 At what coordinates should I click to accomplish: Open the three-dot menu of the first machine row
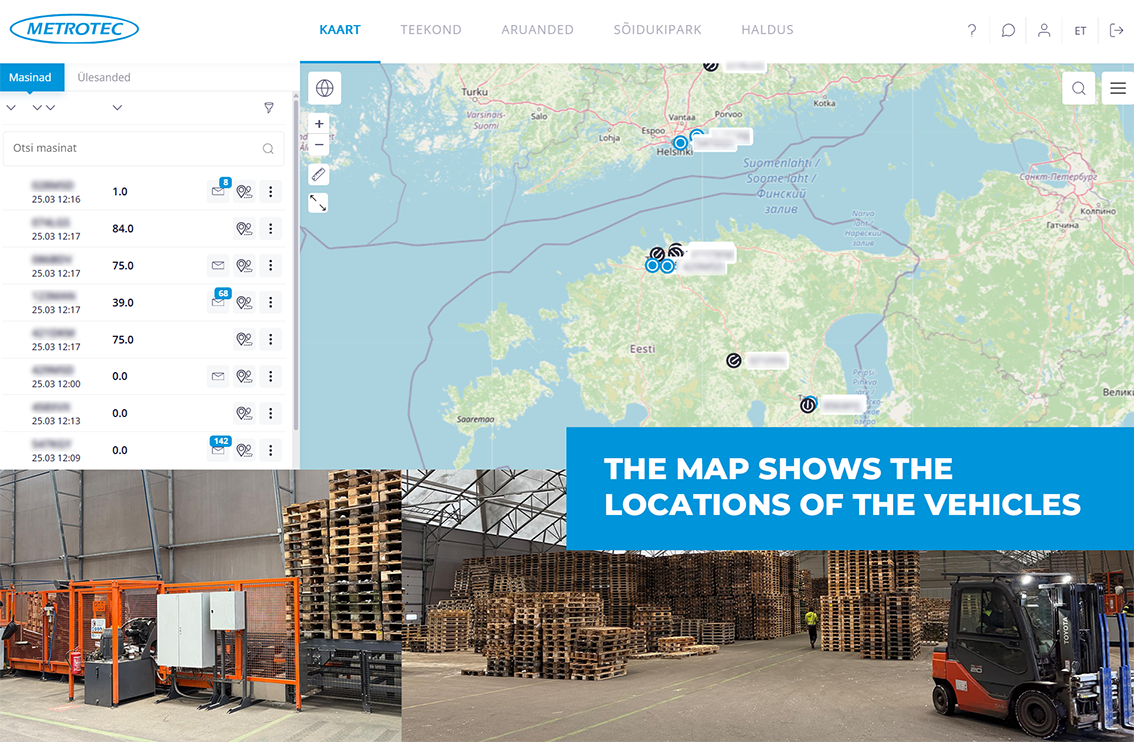click(x=270, y=192)
